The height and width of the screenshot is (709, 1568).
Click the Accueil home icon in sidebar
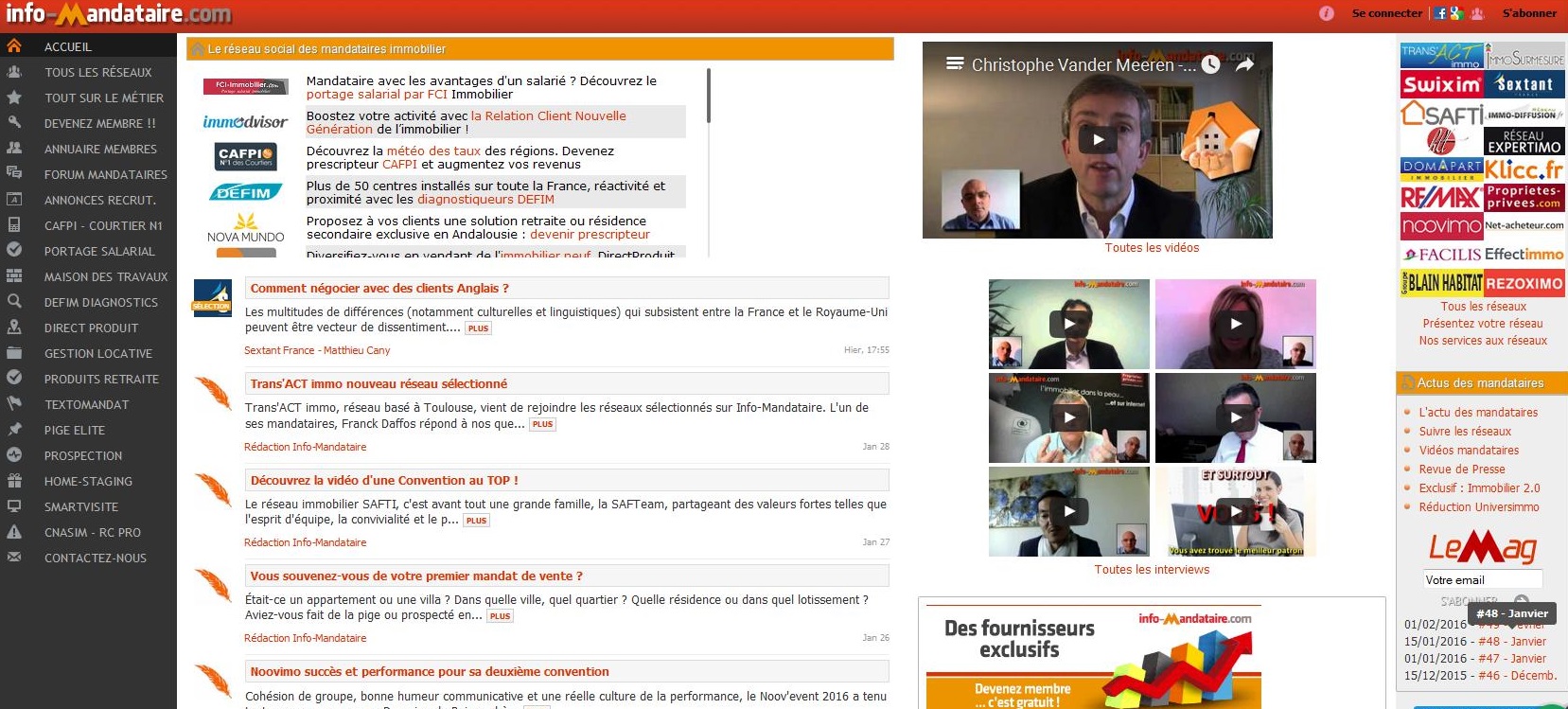click(x=14, y=46)
